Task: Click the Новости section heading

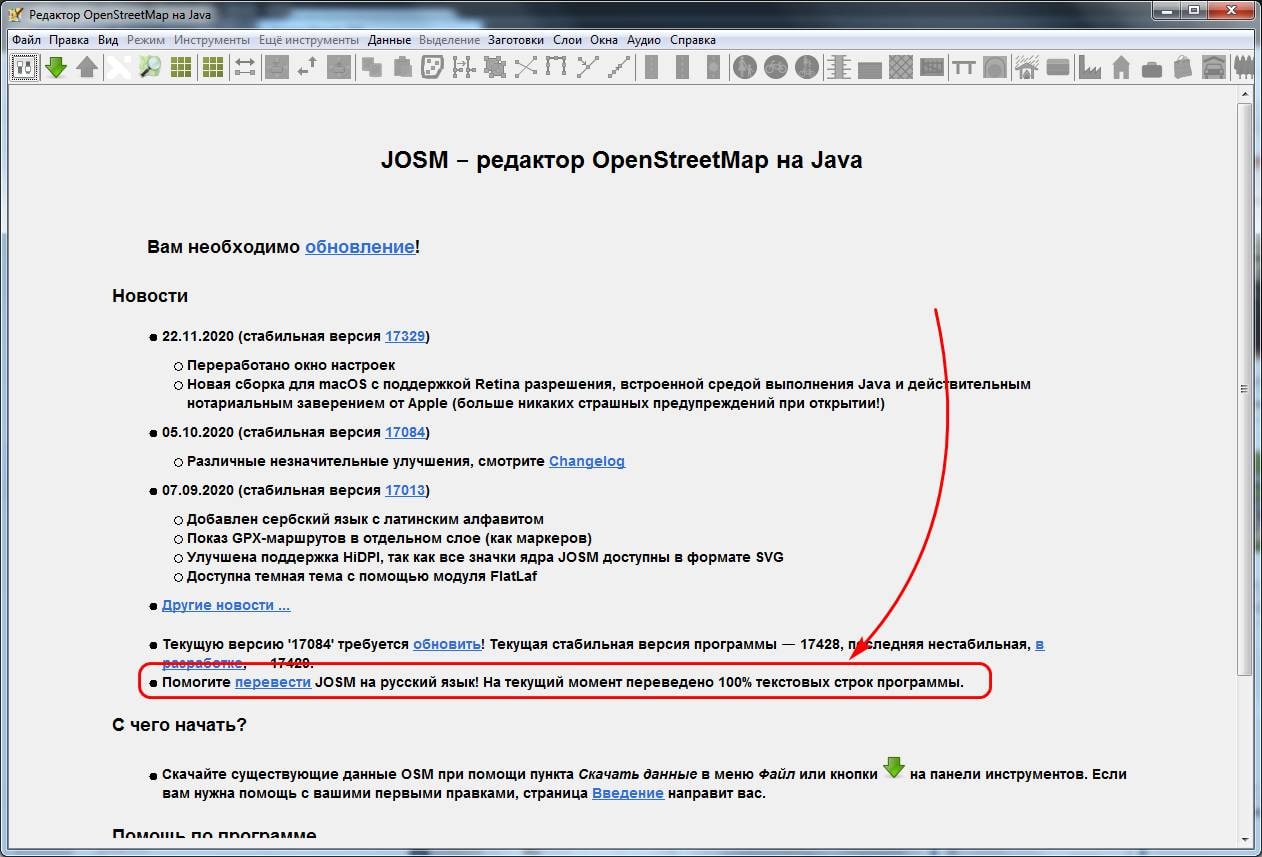Action: 150,296
